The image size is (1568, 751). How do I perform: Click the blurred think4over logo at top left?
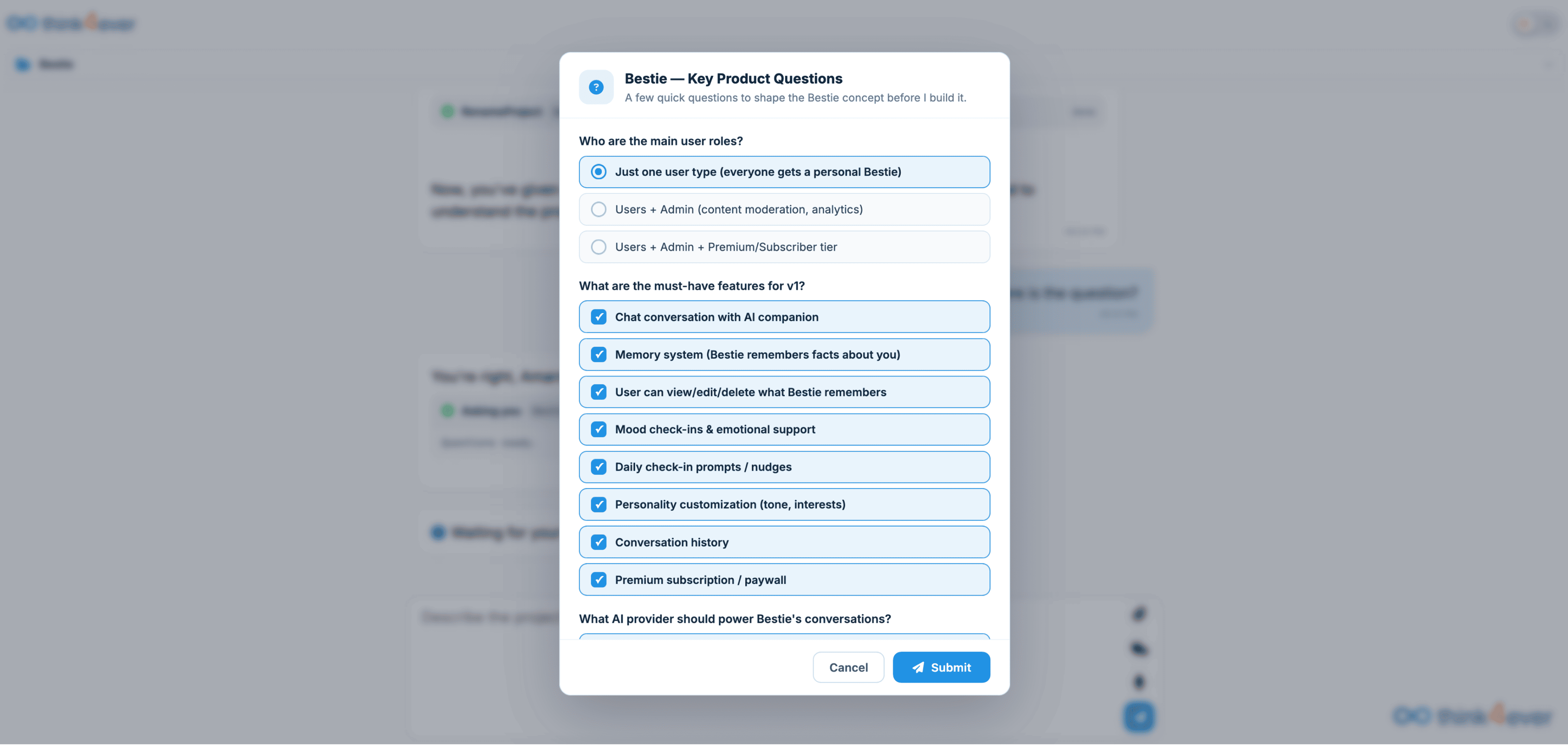(71, 23)
